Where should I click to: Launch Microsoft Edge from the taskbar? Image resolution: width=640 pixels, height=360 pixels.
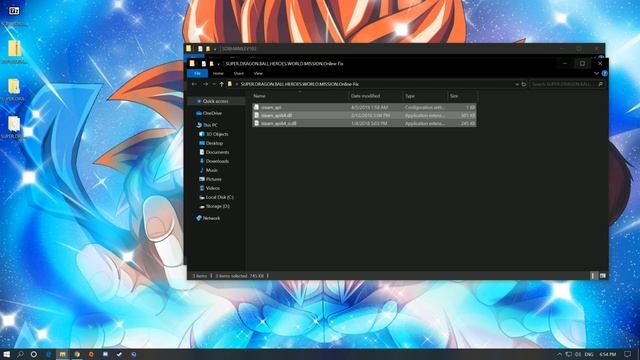point(49,354)
